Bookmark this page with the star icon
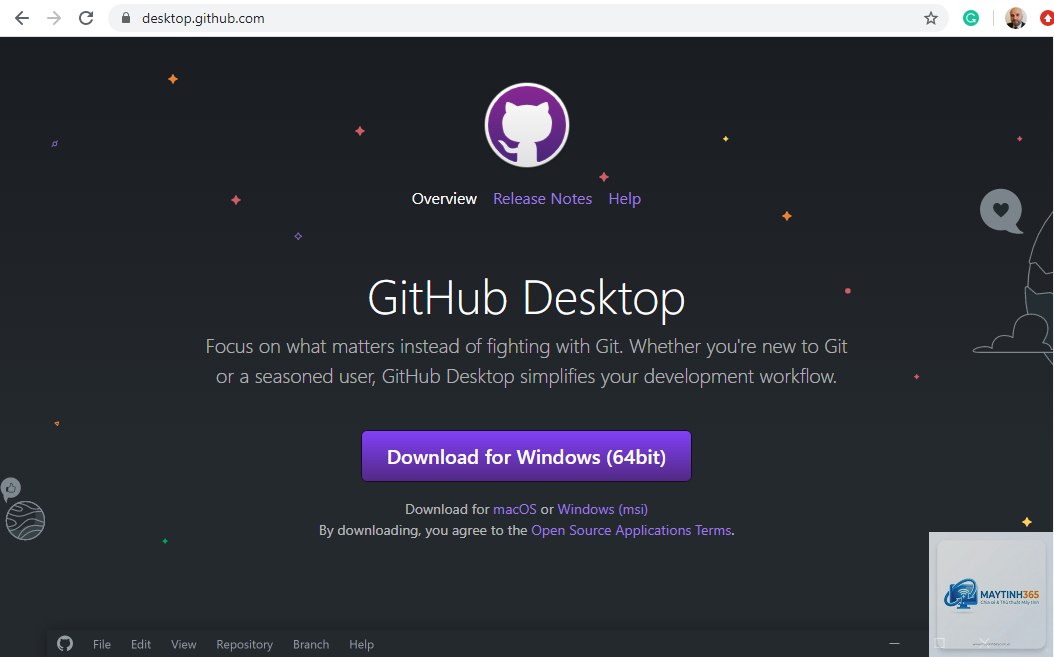This screenshot has width=1054, height=657. coord(930,18)
